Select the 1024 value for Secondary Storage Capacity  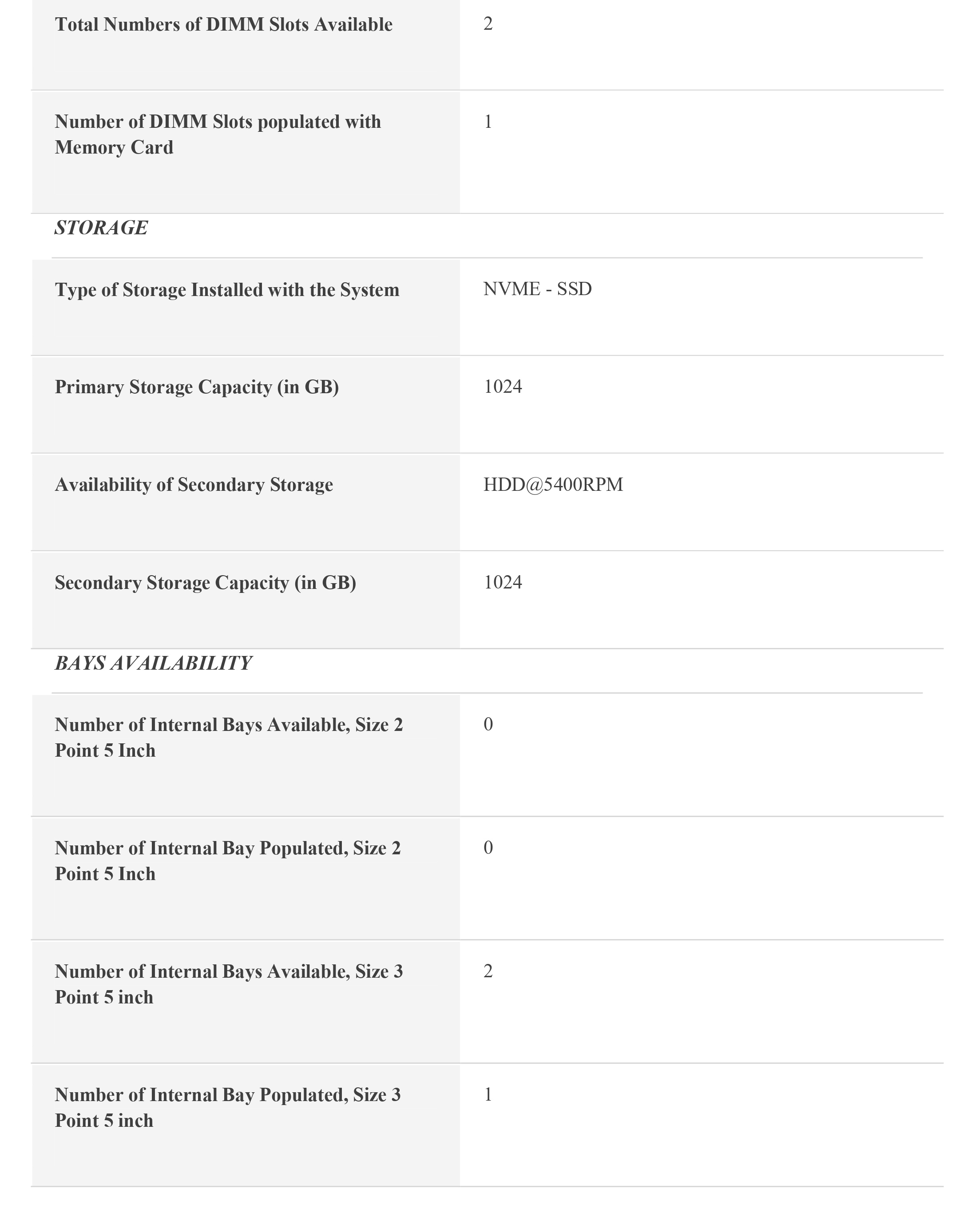(x=502, y=582)
